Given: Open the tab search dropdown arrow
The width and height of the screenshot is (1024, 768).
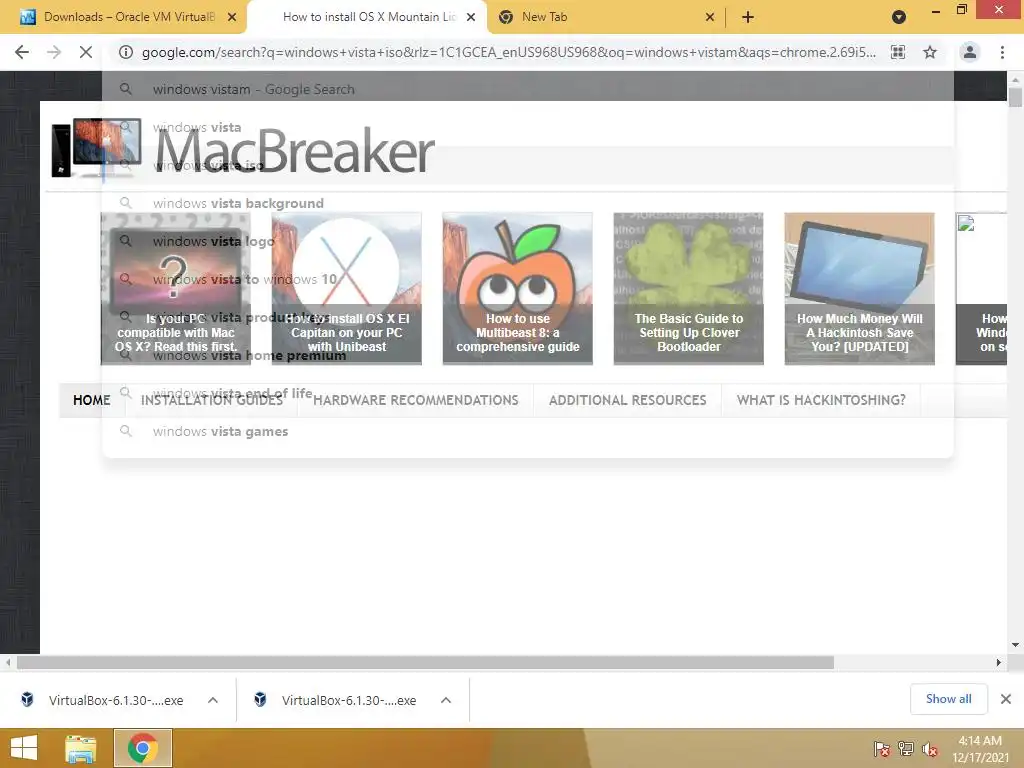Looking at the screenshot, I should coord(899,17).
